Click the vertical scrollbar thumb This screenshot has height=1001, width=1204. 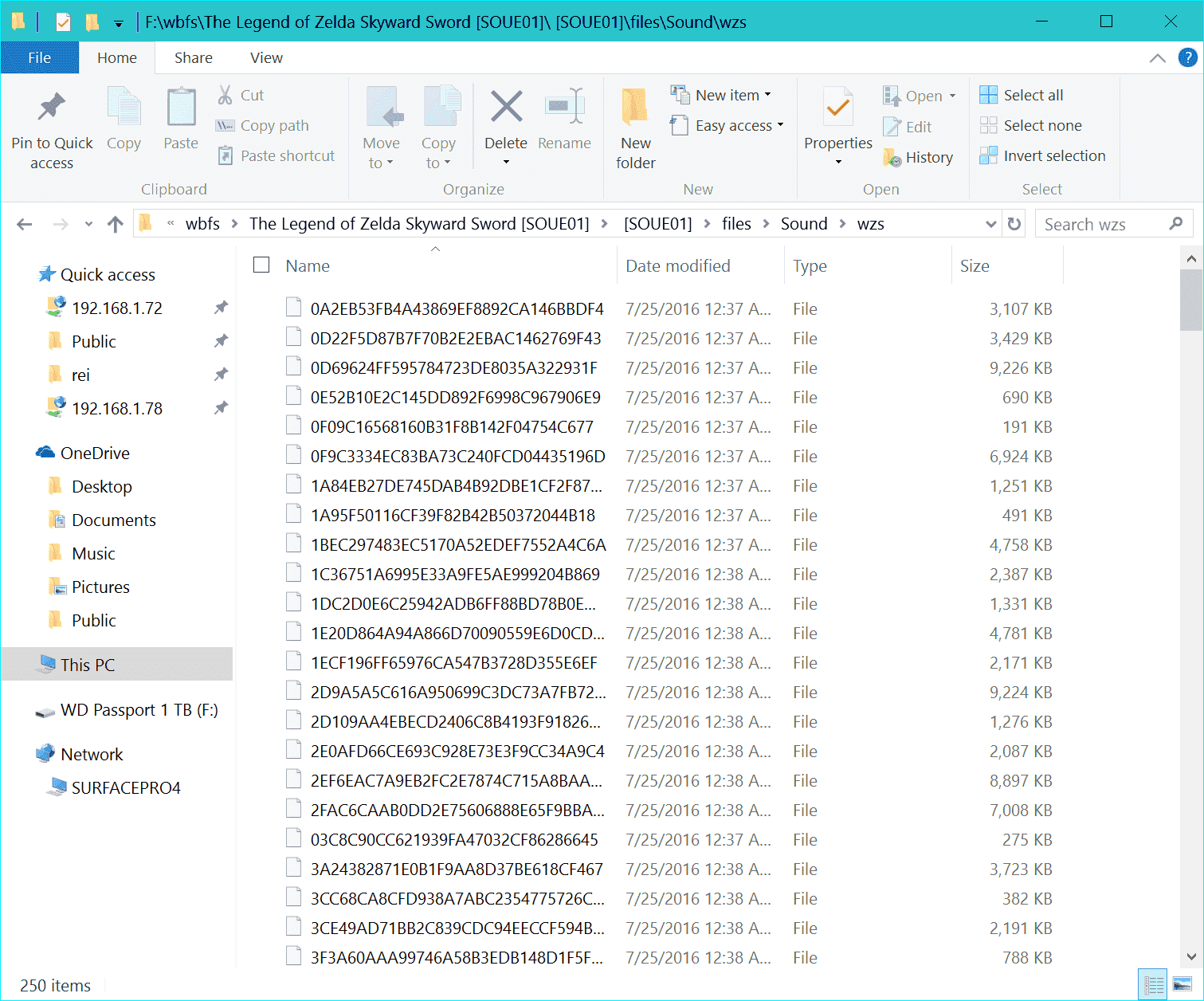click(x=1191, y=300)
